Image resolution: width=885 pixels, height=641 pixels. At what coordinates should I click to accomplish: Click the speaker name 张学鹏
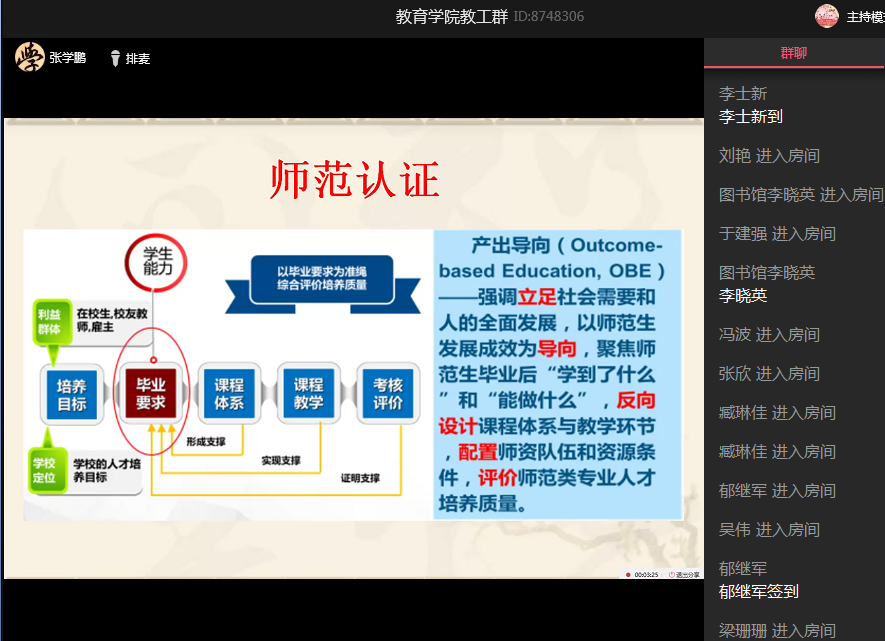point(67,59)
